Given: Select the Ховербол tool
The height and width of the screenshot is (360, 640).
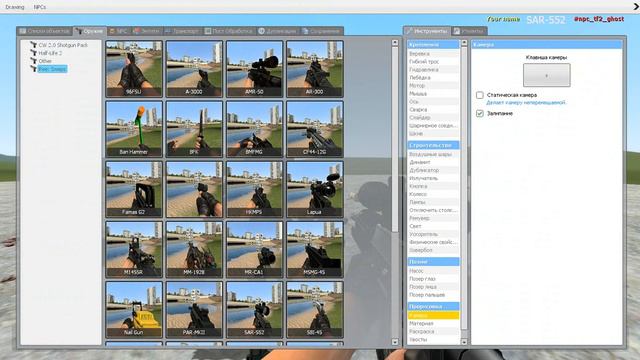Looking at the screenshot, I should (x=433, y=250).
